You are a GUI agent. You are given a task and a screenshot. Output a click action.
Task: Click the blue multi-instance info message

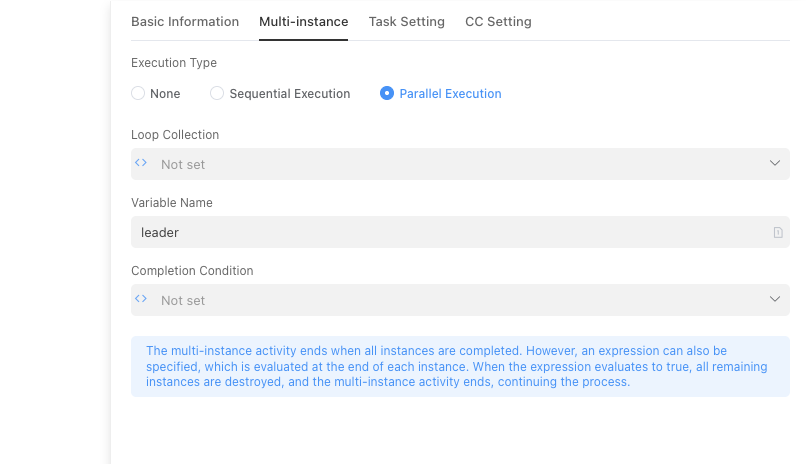pyautogui.click(x=460, y=366)
